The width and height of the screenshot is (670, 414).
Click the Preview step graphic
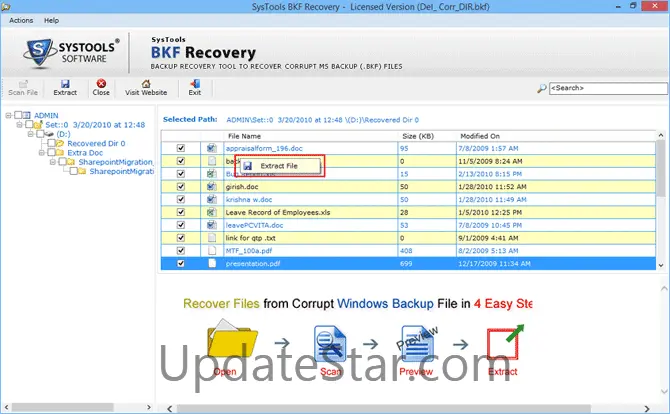click(417, 344)
